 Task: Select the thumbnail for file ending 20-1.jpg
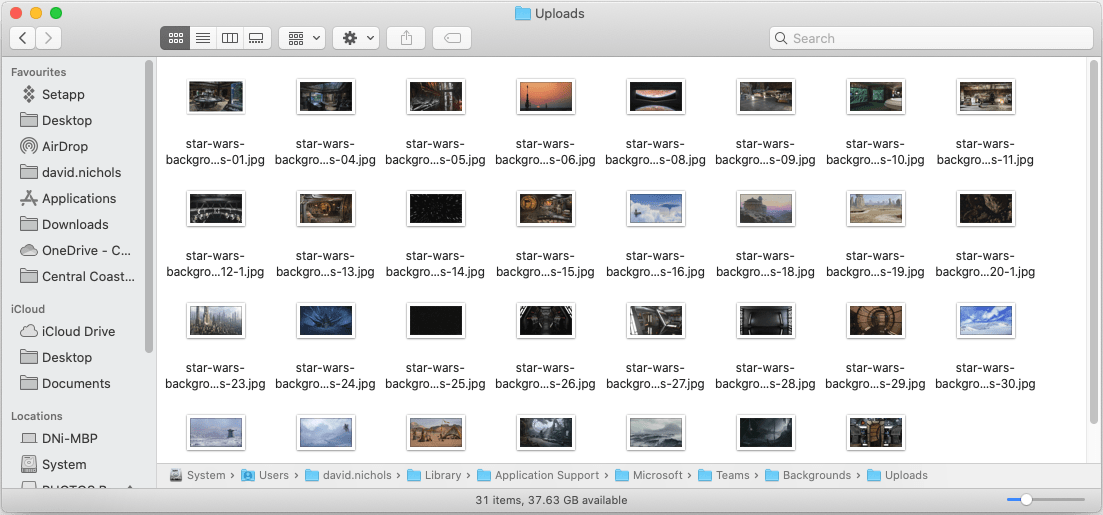tap(986, 209)
